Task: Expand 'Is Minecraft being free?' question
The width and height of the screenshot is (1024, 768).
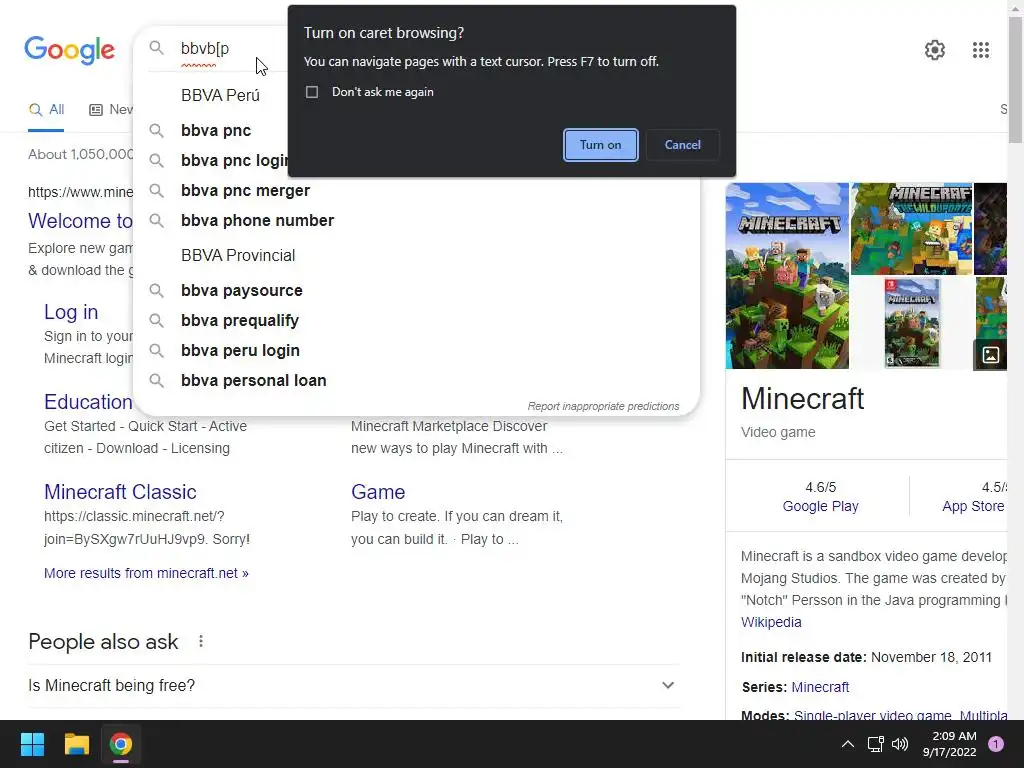Action: [x=353, y=686]
